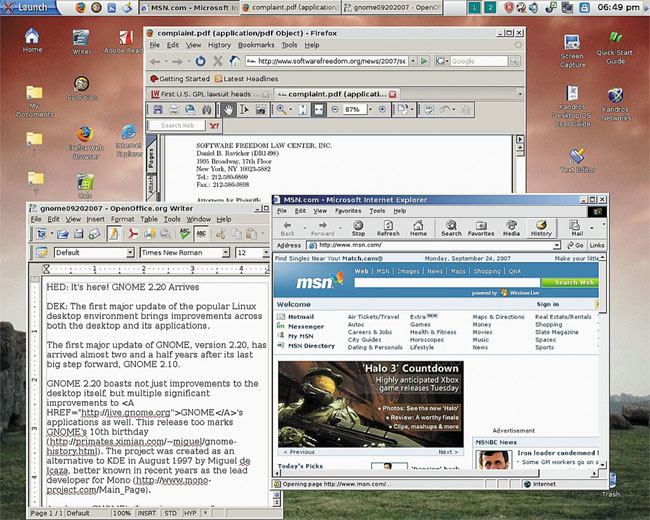Click Refresh in Internet Explorer toolbar
Screen dimensions: 650x520
pos(388,228)
